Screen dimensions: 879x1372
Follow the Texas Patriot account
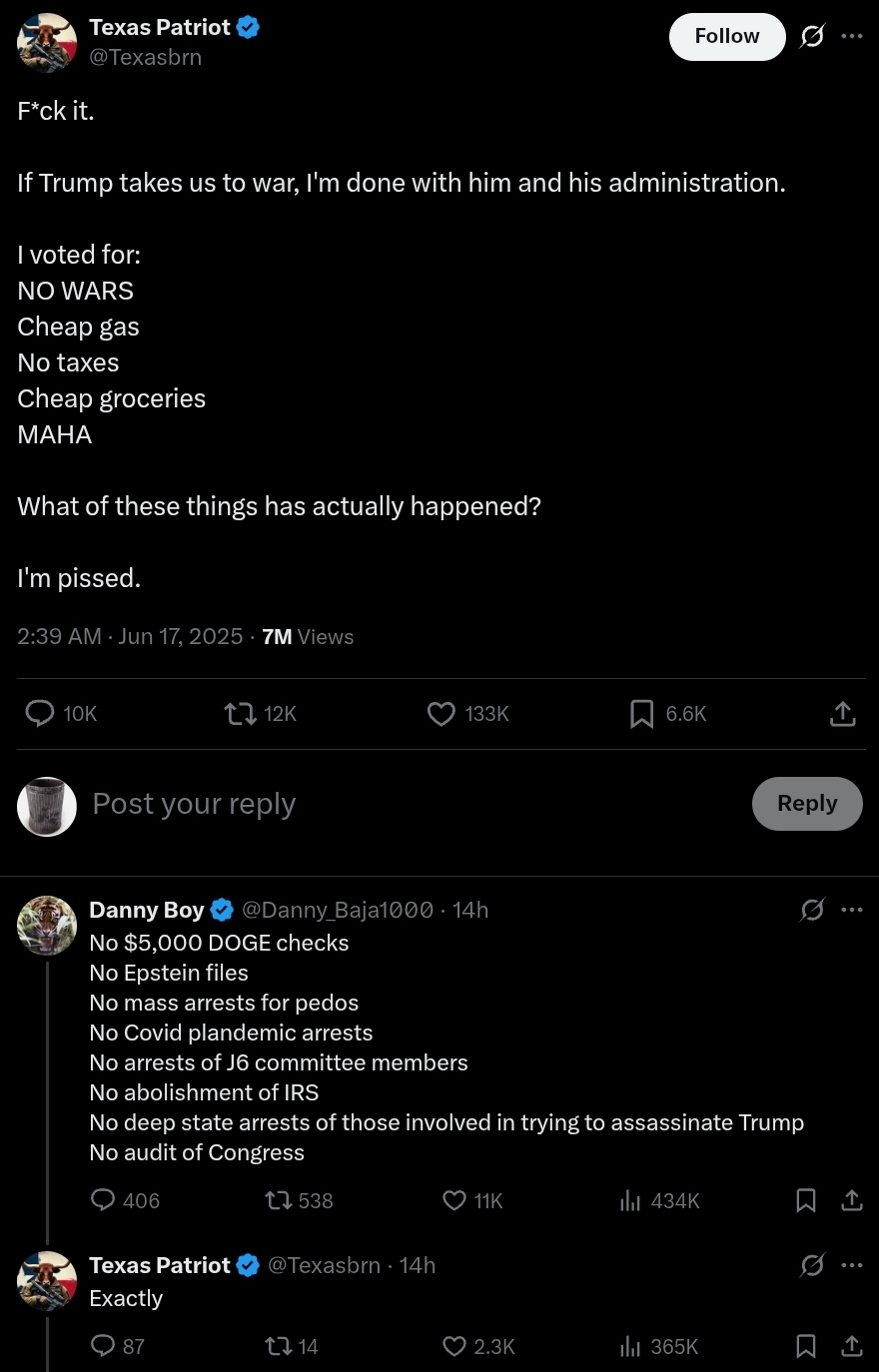click(727, 37)
